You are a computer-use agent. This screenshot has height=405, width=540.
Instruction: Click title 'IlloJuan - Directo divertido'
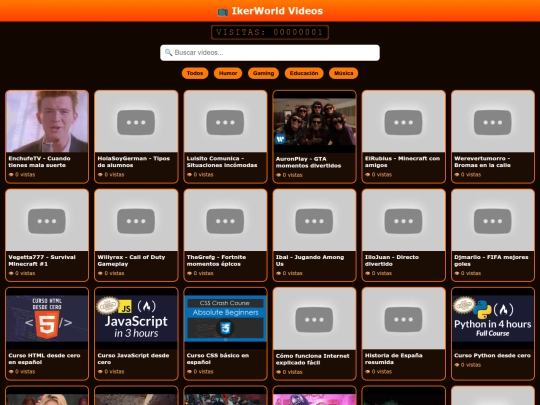[392, 260]
